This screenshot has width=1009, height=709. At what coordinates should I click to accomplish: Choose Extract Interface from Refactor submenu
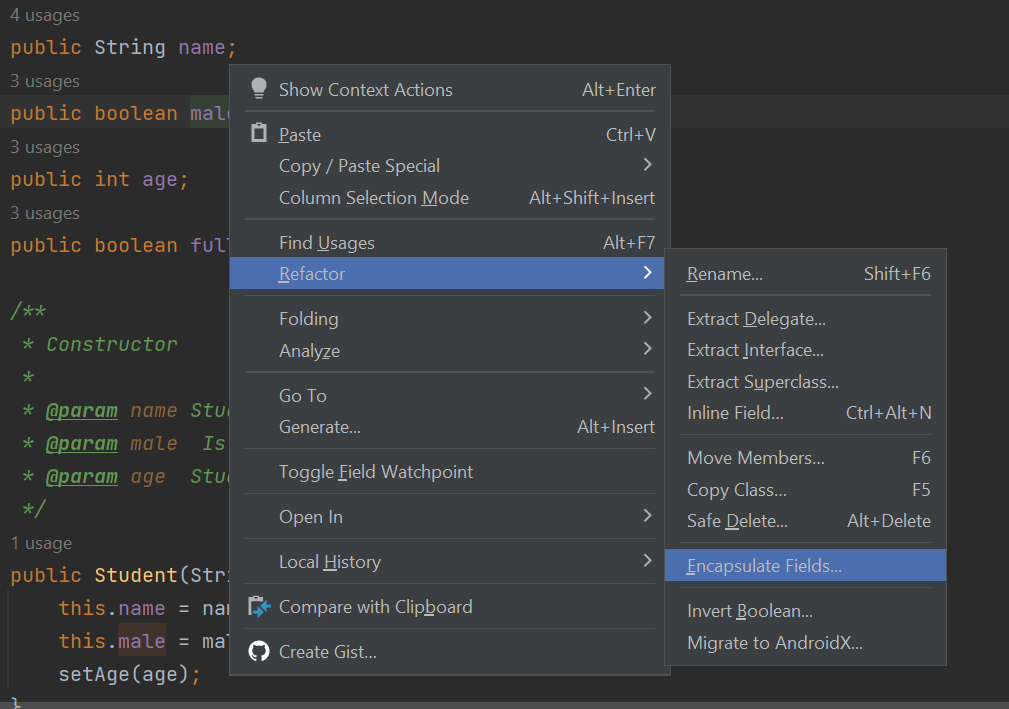[x=753, y=350]
